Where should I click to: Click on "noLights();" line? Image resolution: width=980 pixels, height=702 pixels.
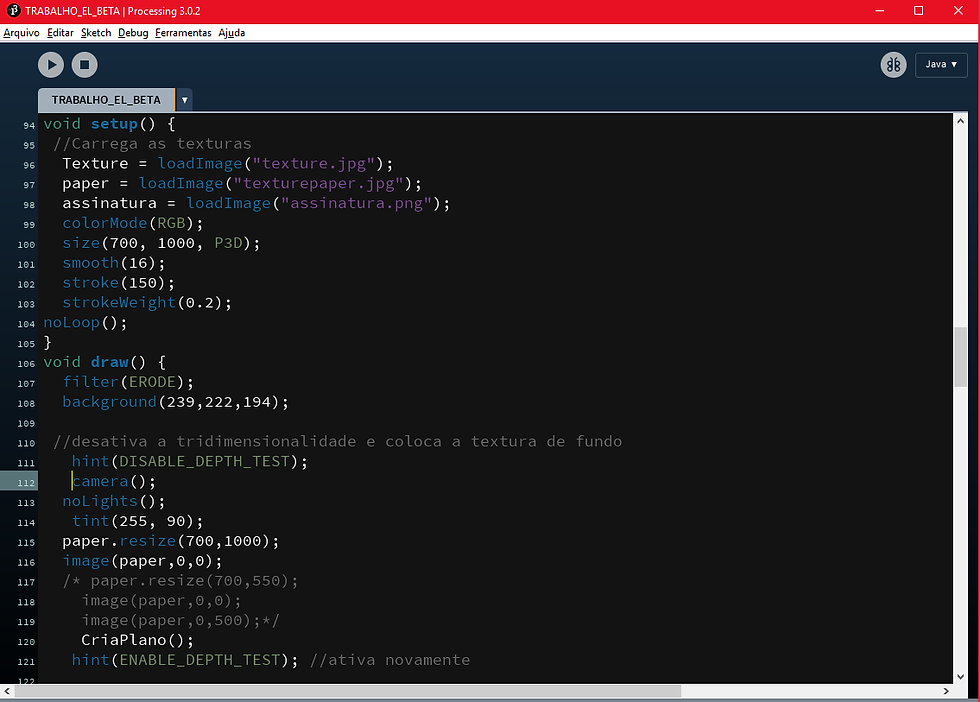[114, 501]
